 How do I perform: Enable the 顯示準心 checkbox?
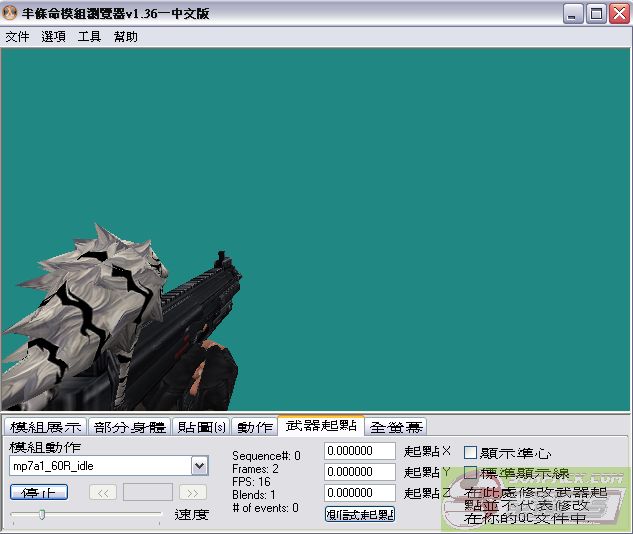tap(471, 453)
